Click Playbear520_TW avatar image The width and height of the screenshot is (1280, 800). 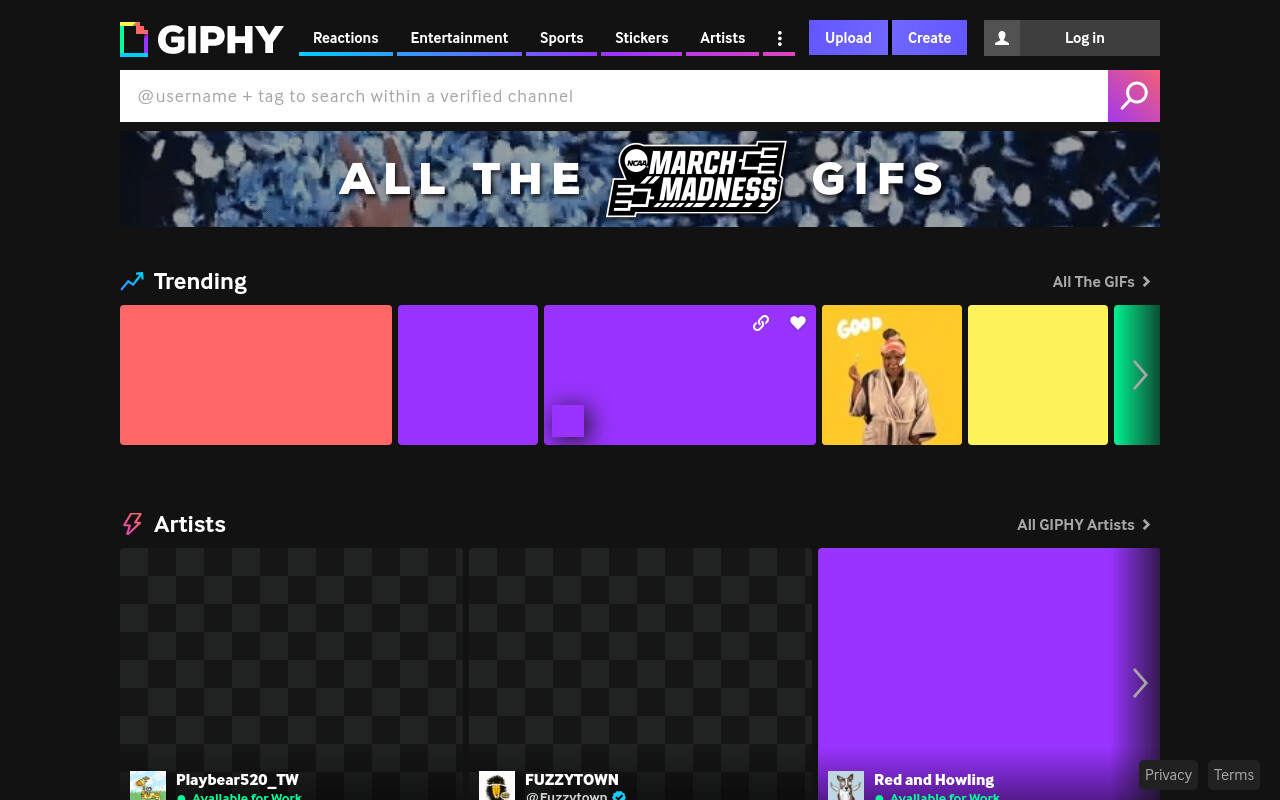pos(148,786)
